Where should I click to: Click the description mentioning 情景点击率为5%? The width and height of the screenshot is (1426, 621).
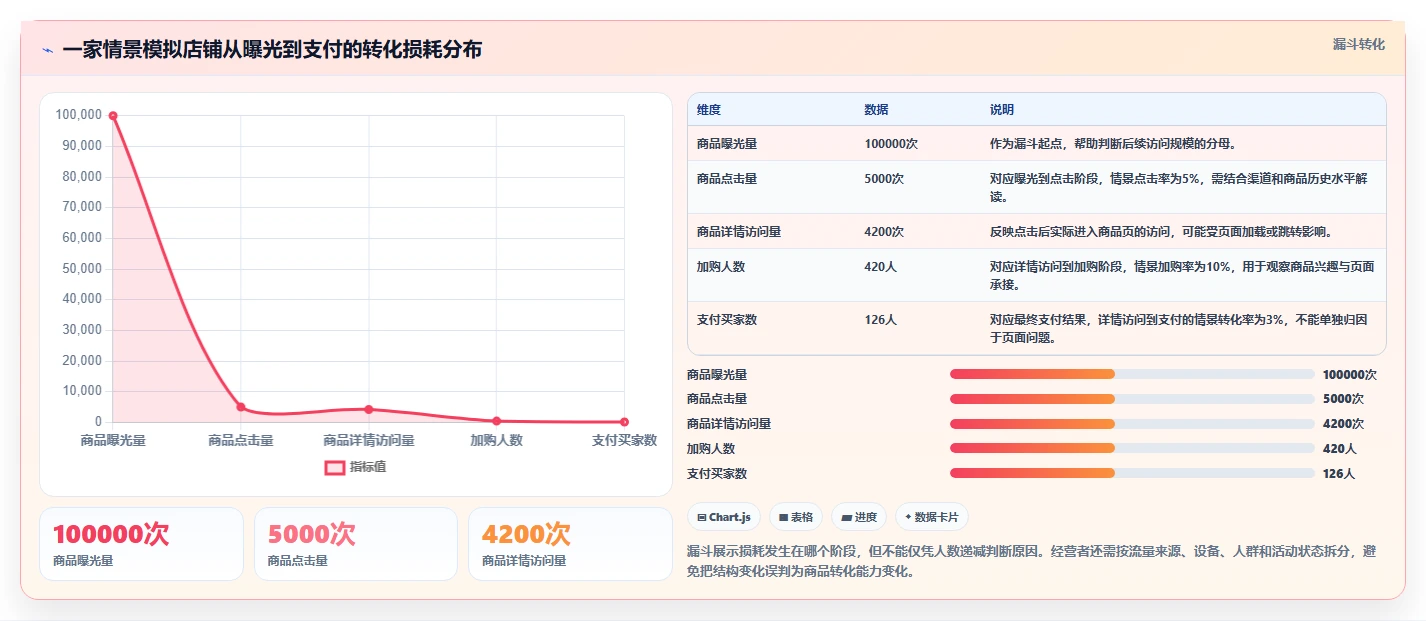pyautogui.click(x=1181, y=188)
